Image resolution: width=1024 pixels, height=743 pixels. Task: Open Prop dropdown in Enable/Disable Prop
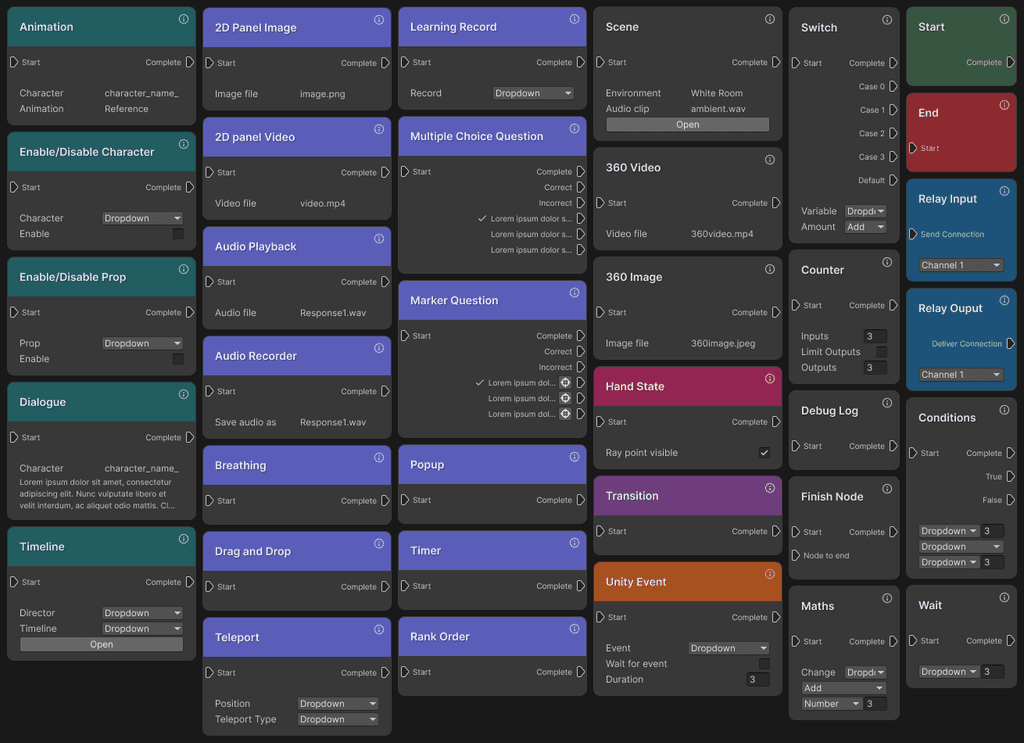click(x=142, y=343)
